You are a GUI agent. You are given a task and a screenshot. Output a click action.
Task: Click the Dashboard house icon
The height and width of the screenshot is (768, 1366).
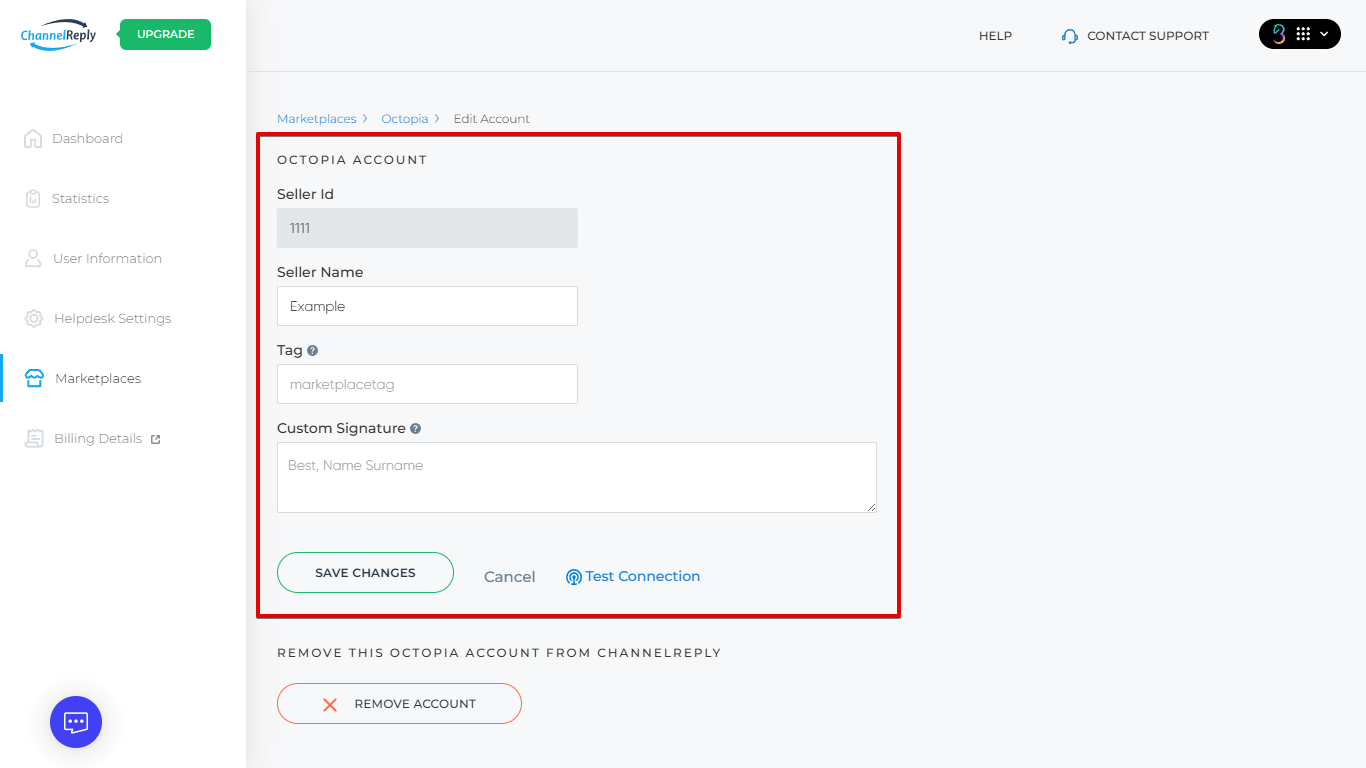pos(33,138)
